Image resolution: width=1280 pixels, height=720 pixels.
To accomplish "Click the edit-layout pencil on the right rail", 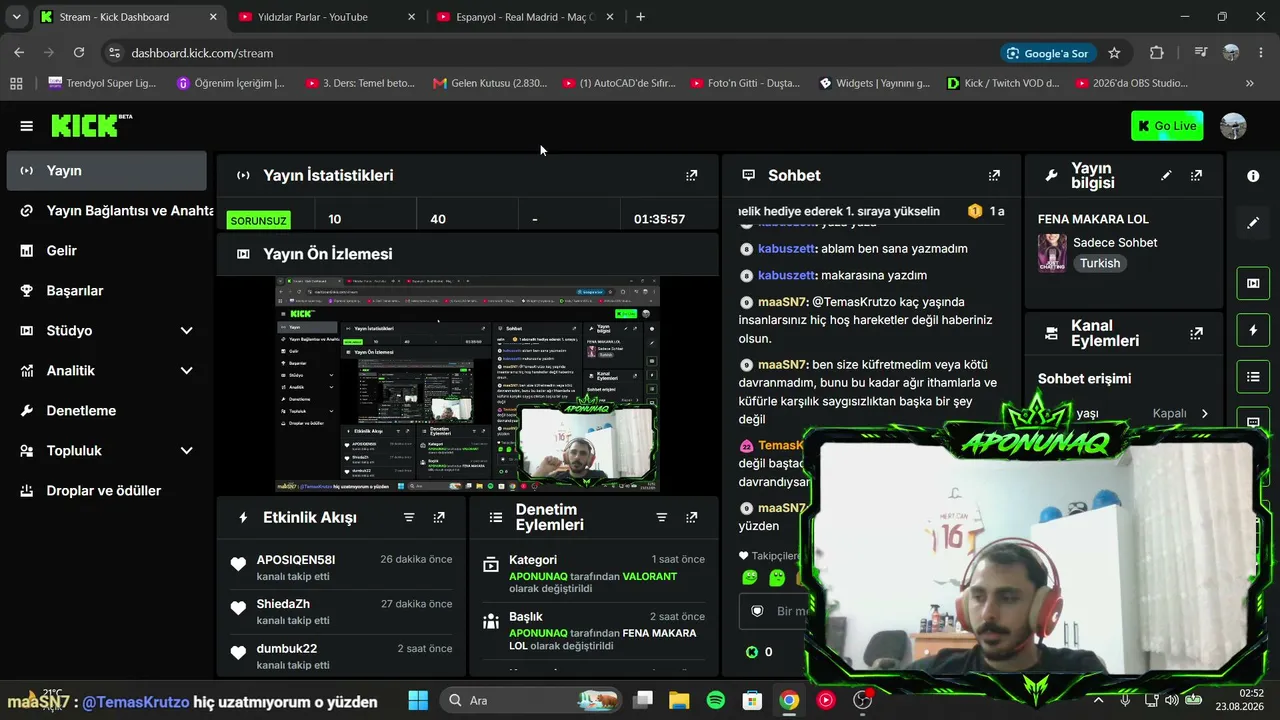I will tap(1253, 223).
